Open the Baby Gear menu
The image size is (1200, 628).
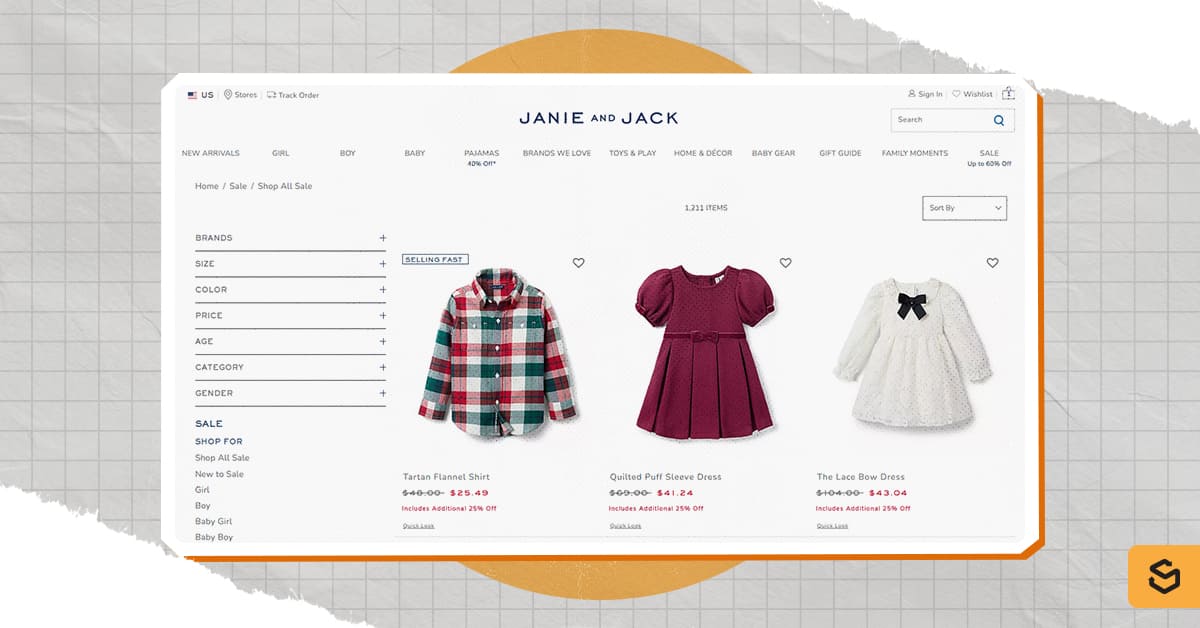tap(773, 153)
